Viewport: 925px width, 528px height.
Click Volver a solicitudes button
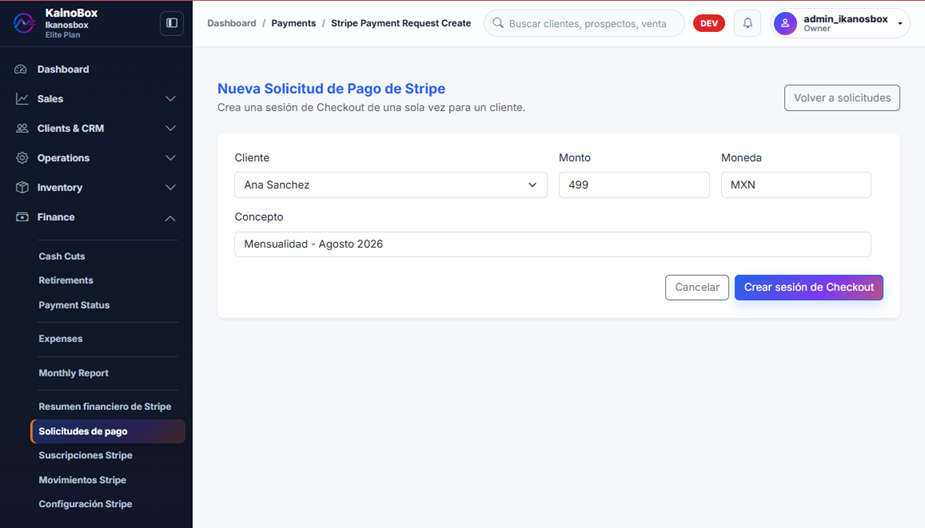[x=842, y=98]
